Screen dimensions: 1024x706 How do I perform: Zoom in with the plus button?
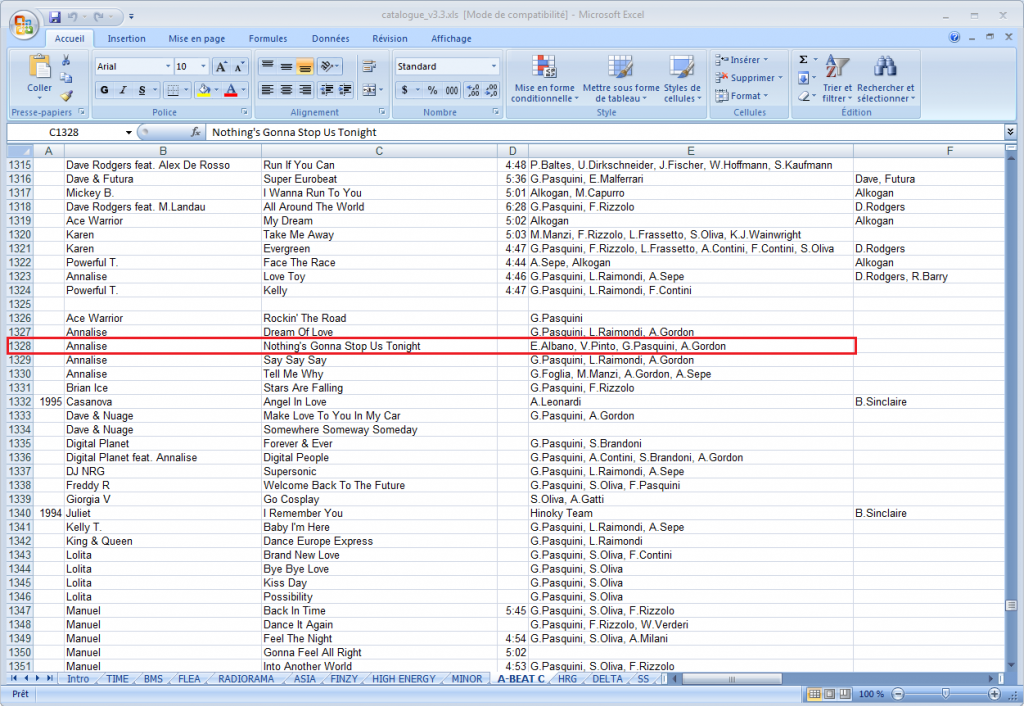point(994,694)
